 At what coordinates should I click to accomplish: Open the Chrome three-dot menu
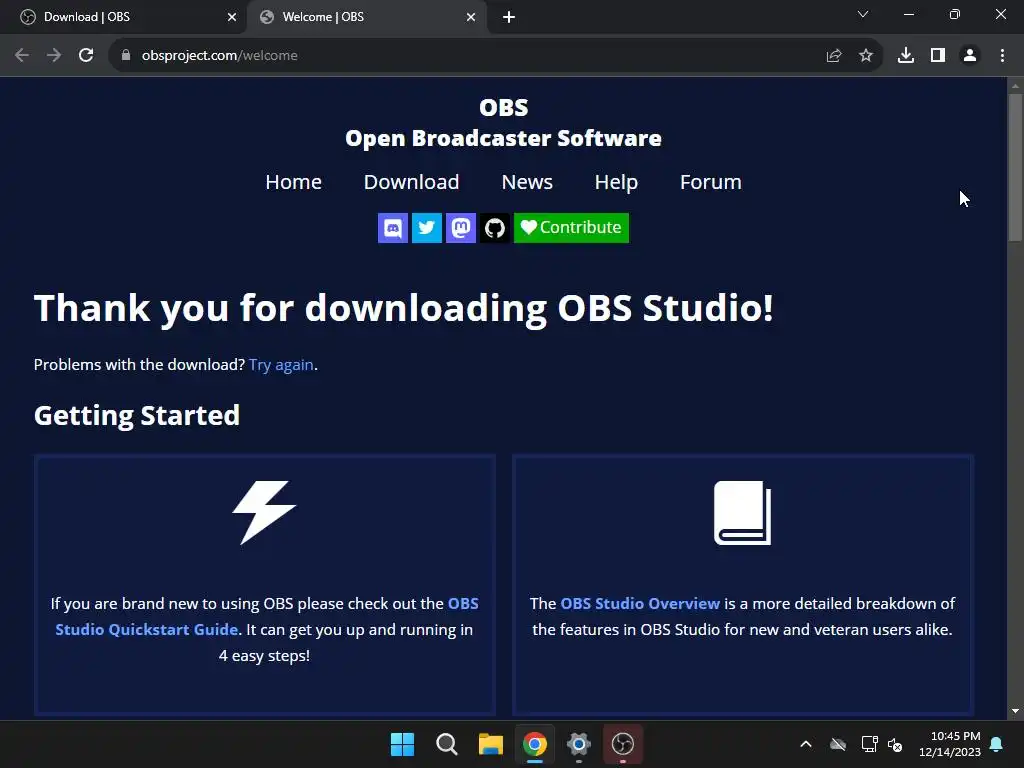click(x=1002, y=56)
